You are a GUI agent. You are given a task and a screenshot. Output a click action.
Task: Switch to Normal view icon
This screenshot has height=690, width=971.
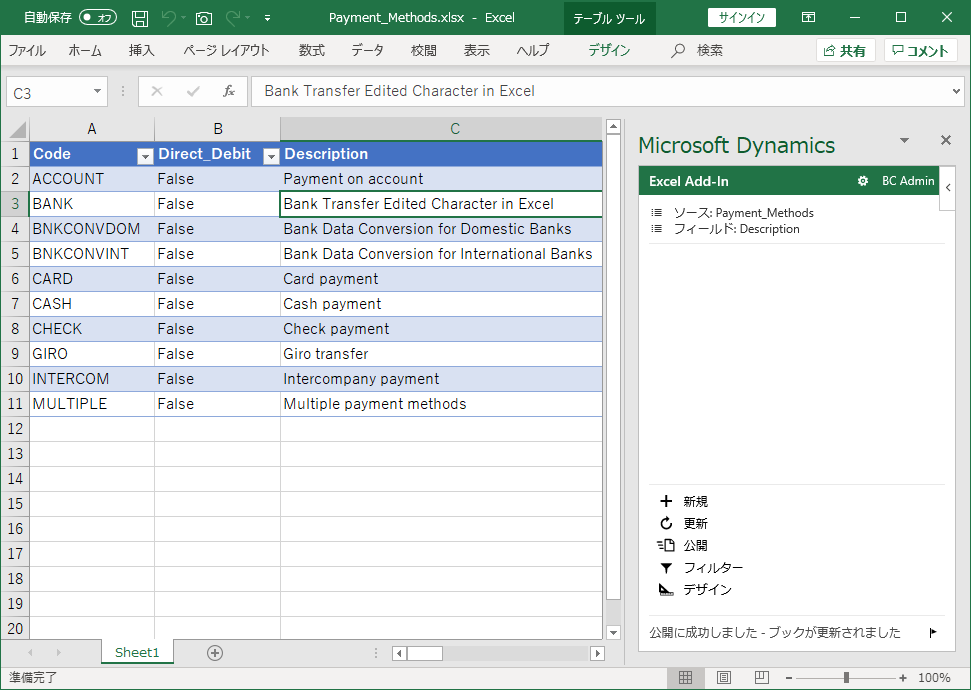(x=686, y=678)
